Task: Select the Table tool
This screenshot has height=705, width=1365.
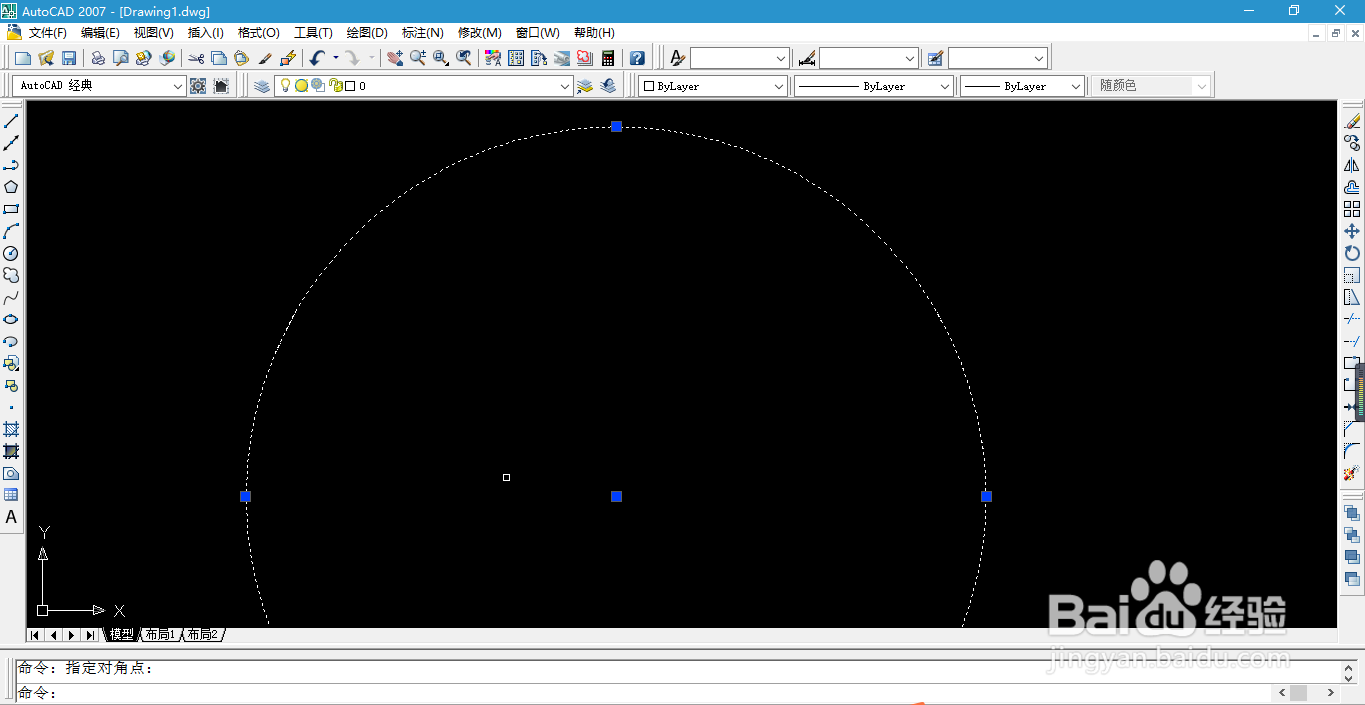Action: point(11,495)
